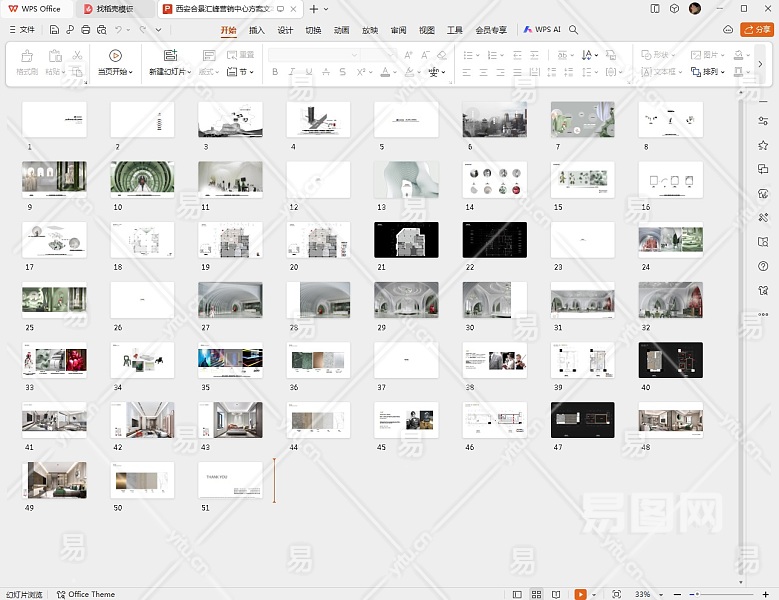Click the New Slide (新建幻灯片) icon

point(170,56)
